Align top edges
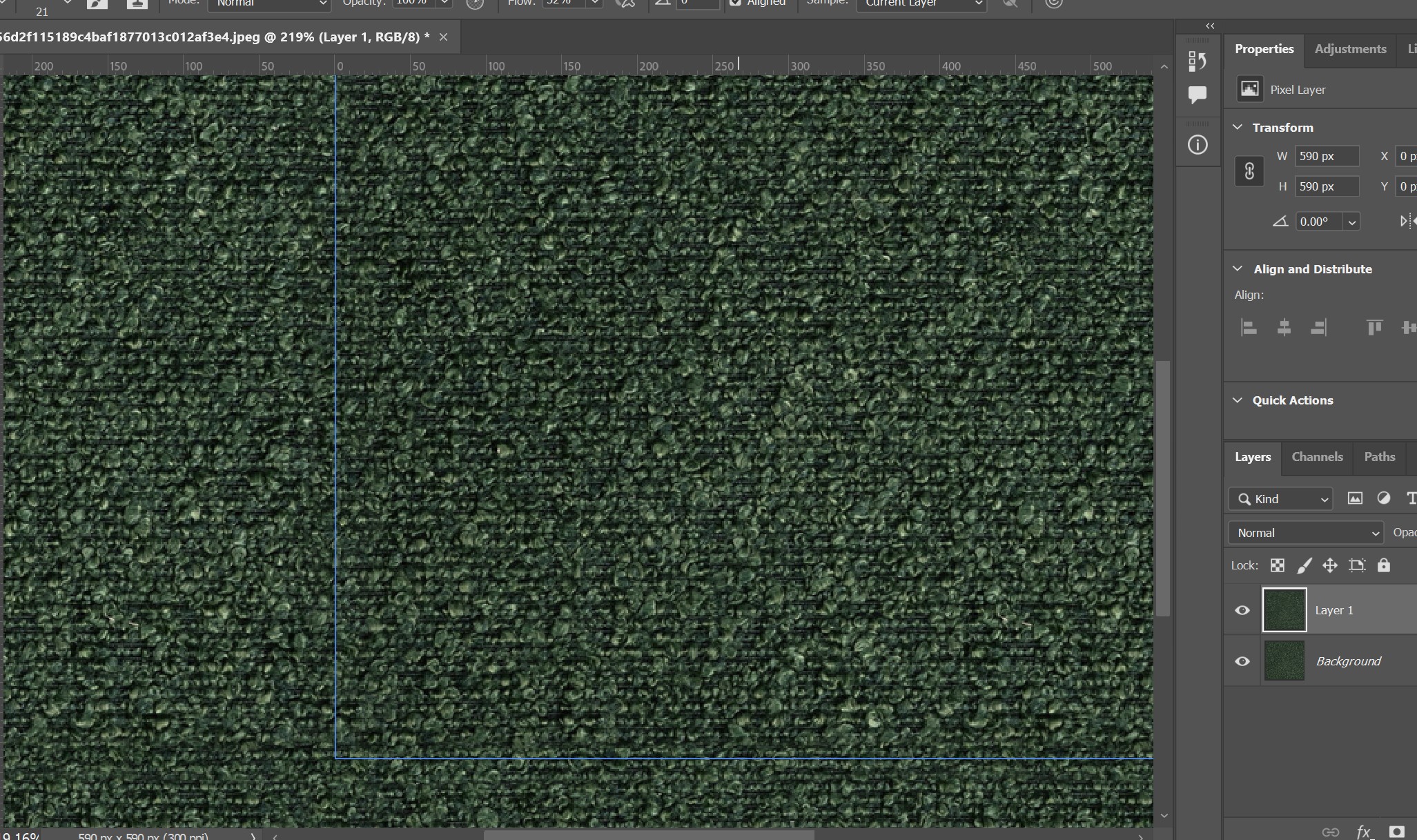This screenshot has width=1417, height=840. point(1374,327)
